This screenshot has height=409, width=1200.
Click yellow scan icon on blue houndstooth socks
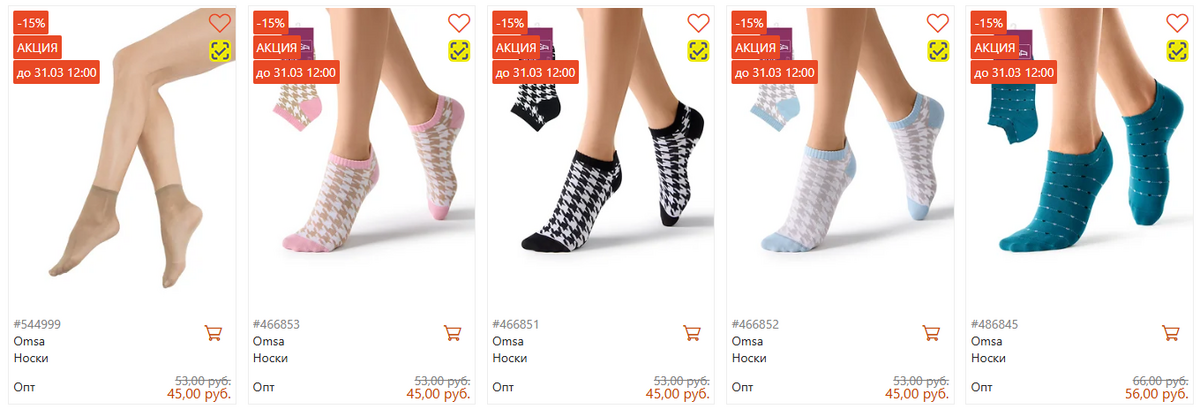(937, 50)
